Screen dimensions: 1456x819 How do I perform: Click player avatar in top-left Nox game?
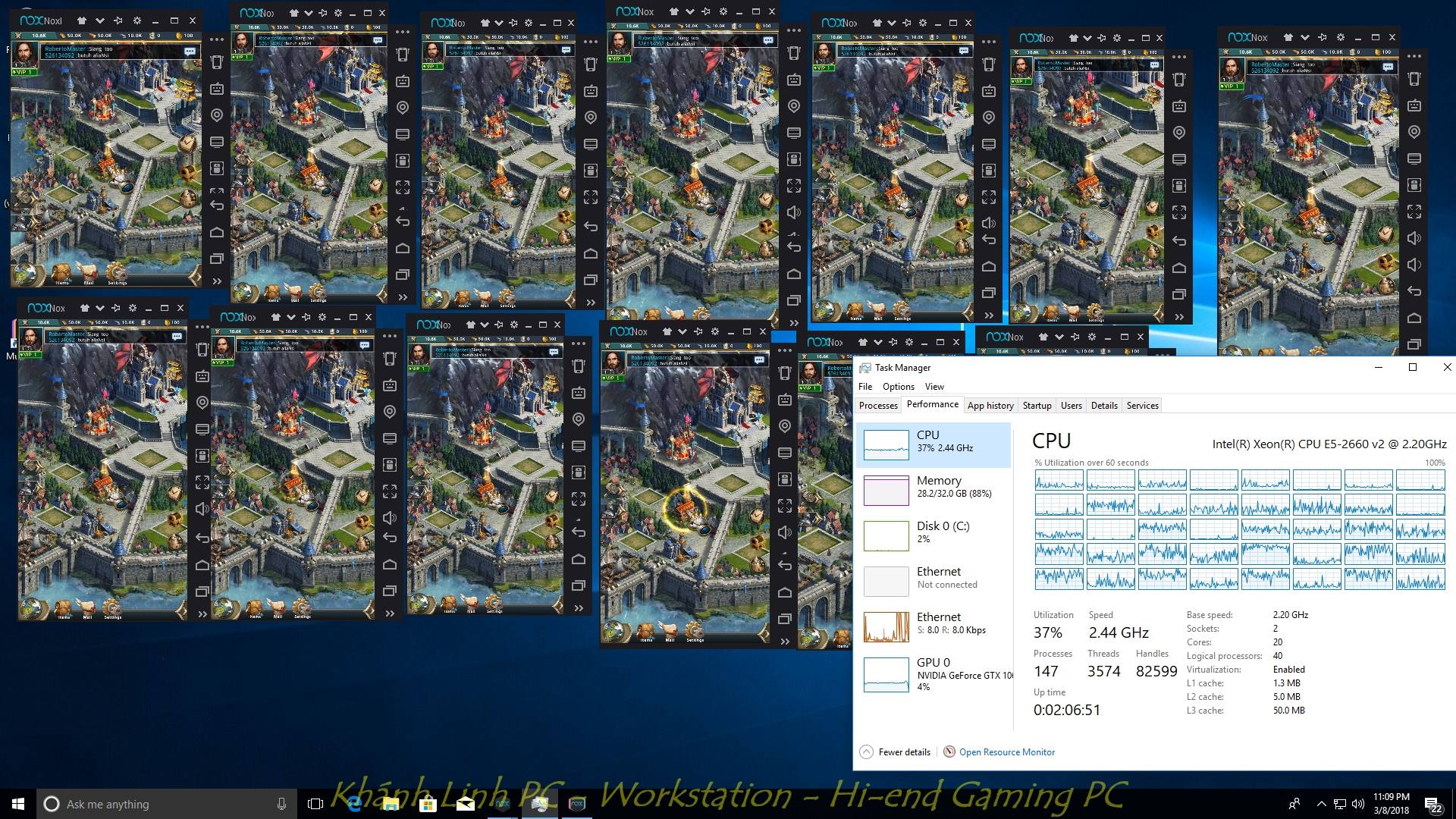25,55
